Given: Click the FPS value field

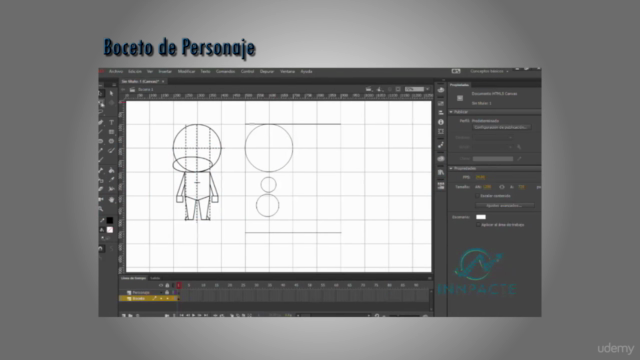Looking at the screenshot, I should (x=480, y=177).
